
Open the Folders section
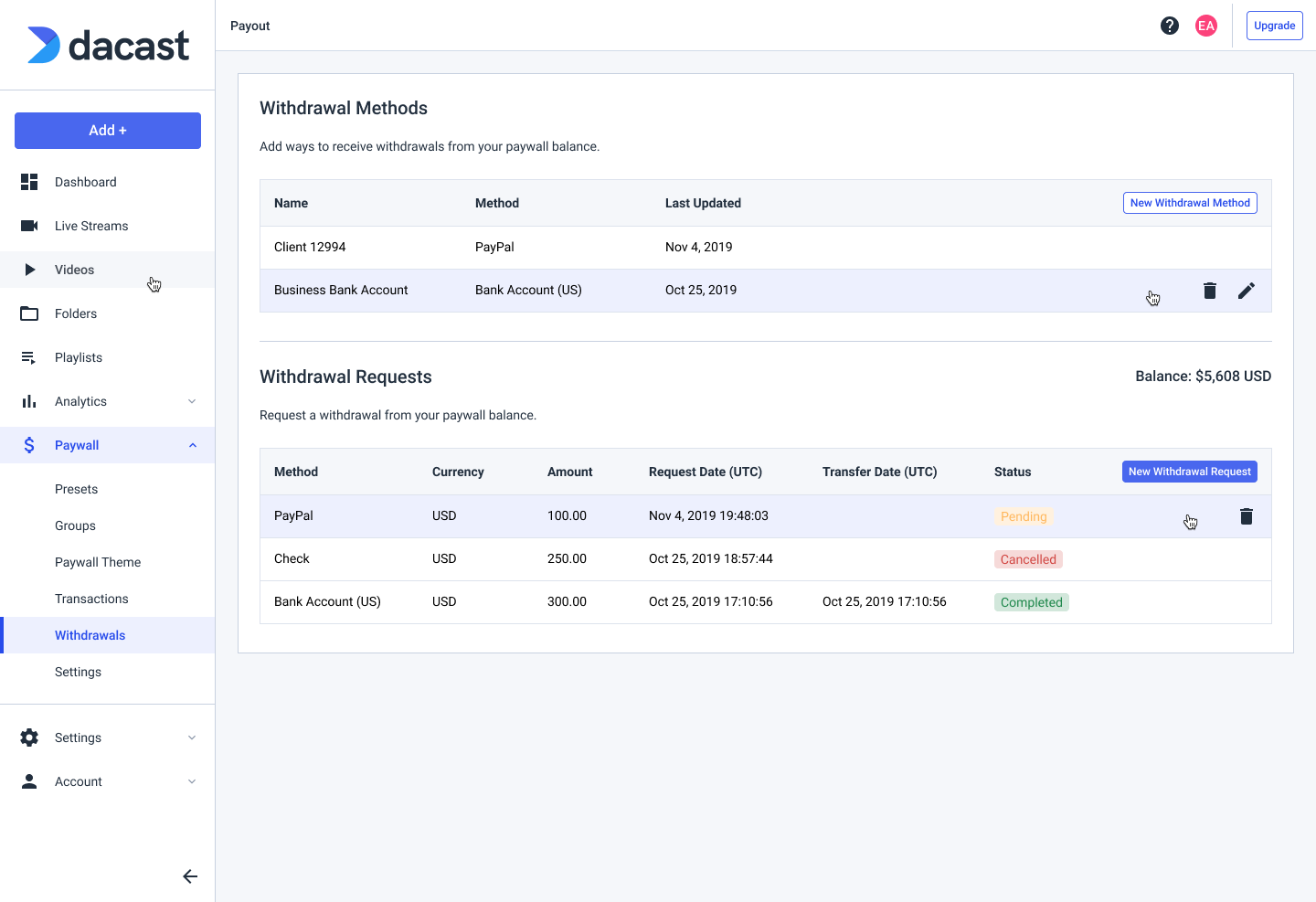coord(29,313)
